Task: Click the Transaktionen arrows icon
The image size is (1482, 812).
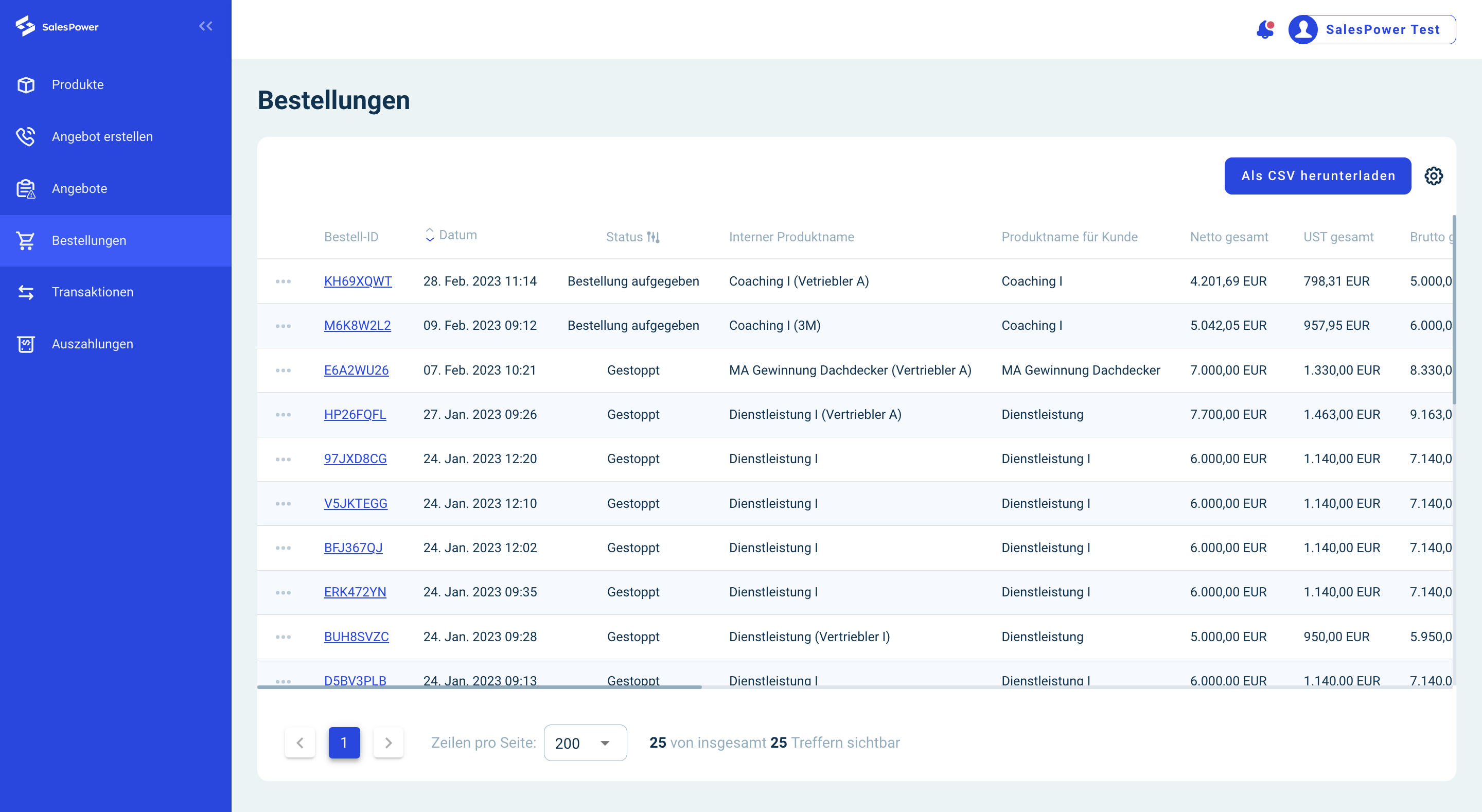Action: pos(26,292)
